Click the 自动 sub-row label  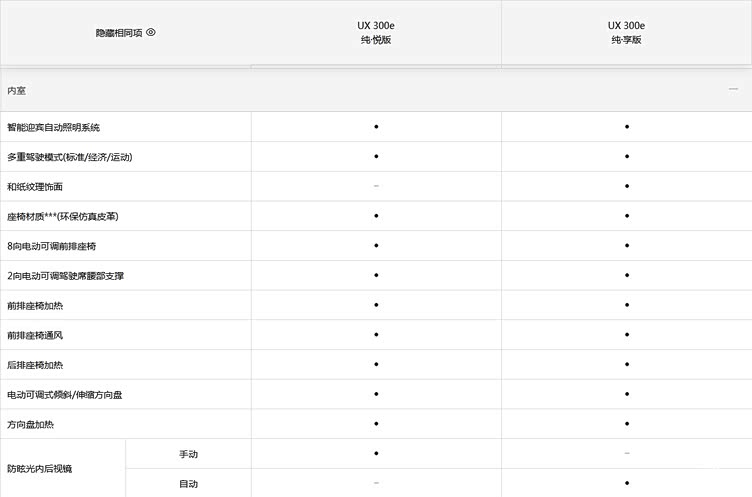point(188,484)
